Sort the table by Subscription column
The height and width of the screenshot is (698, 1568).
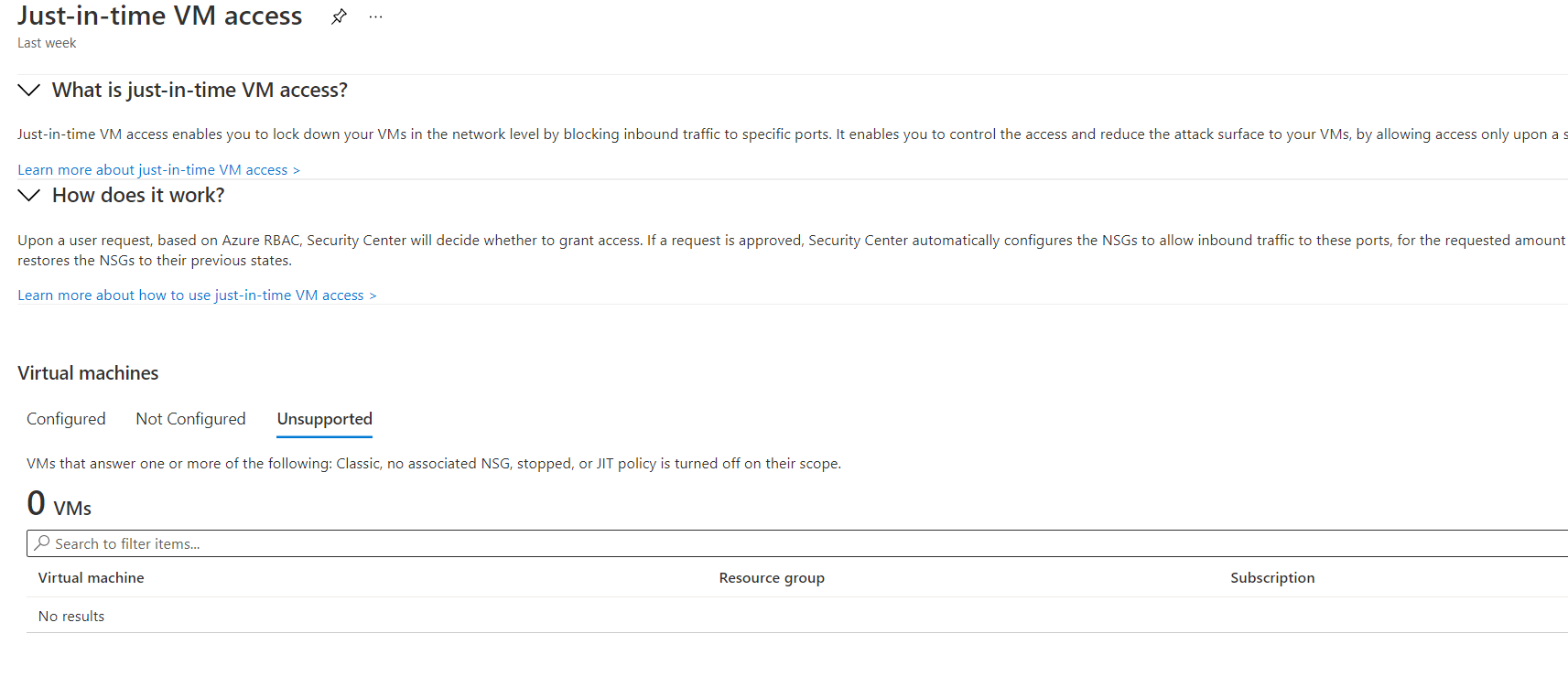[x=1272, y=577]
